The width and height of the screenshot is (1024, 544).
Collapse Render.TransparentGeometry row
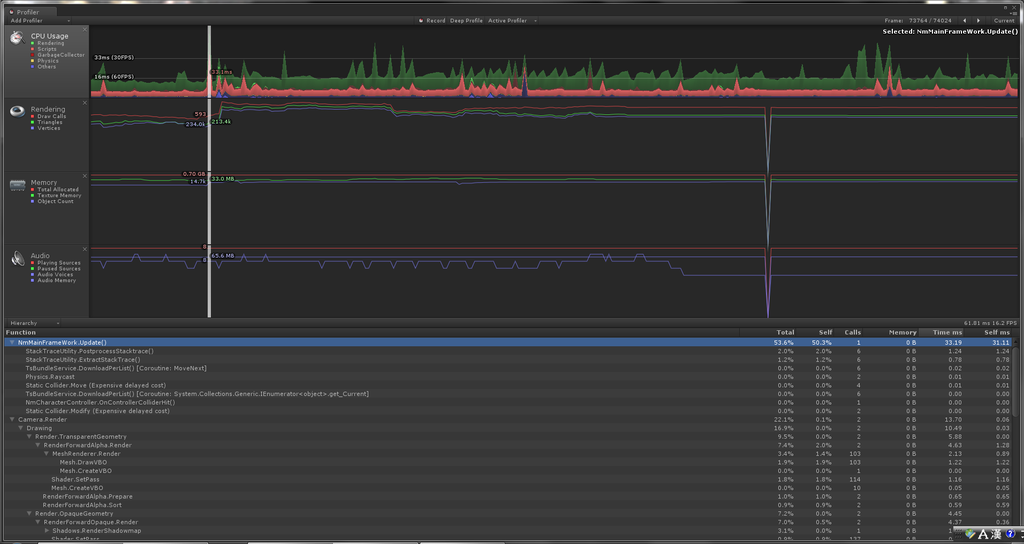(x=29, y=436)
